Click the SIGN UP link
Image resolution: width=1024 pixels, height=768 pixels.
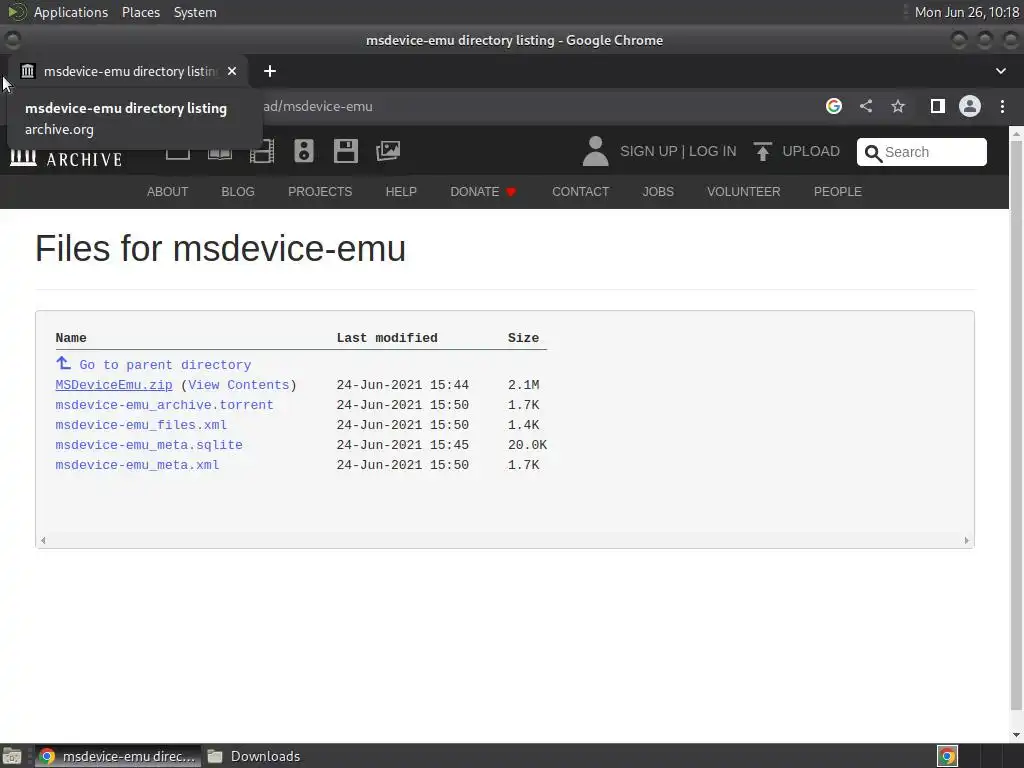648,151
